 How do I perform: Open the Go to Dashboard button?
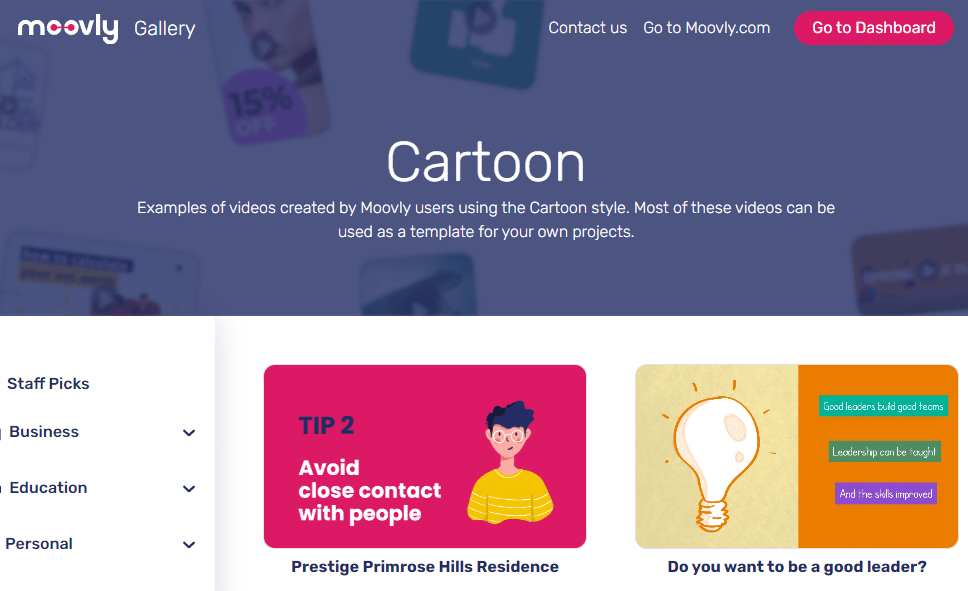[873, 28]
